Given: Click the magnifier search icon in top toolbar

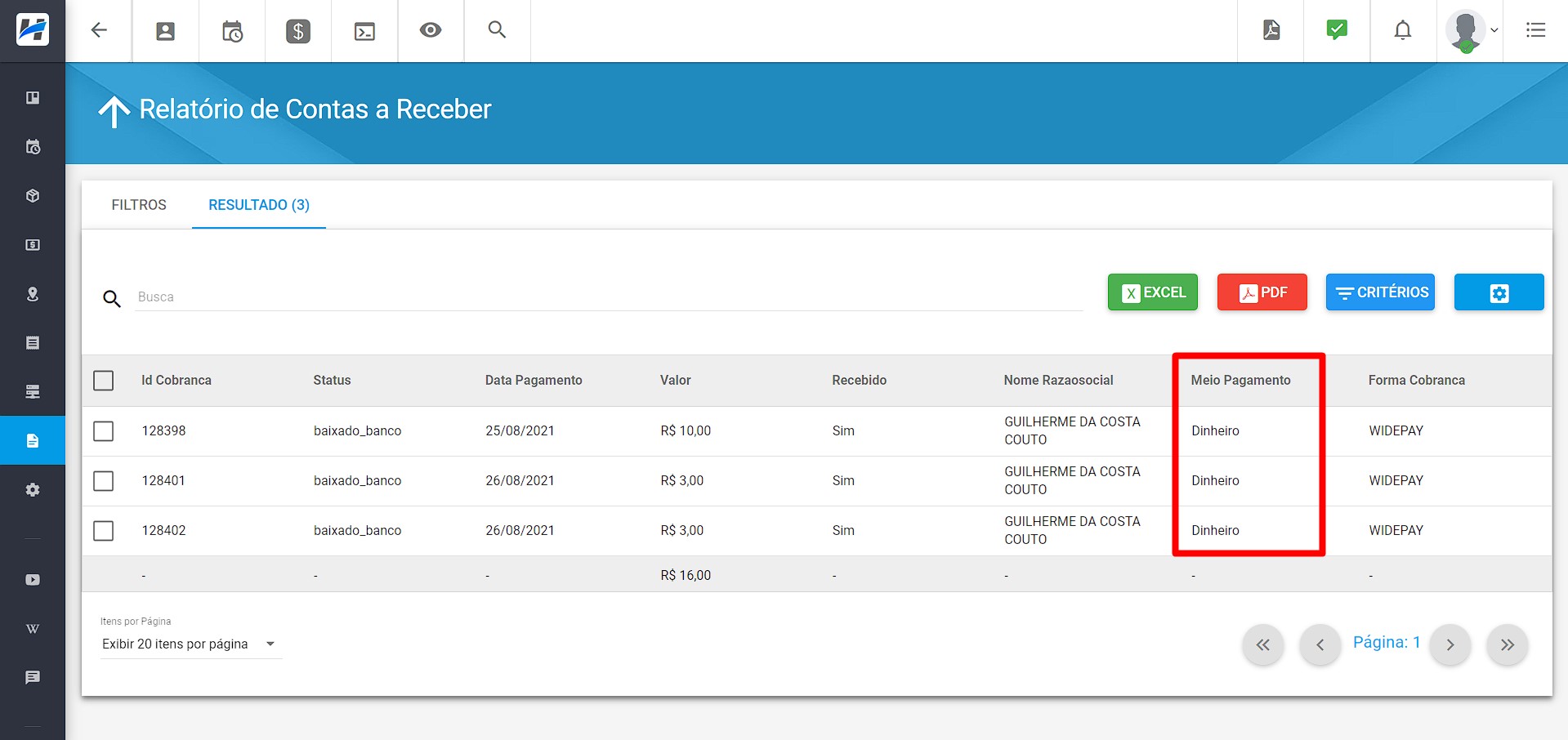Looking at the screenshot, I should [497, 30].
